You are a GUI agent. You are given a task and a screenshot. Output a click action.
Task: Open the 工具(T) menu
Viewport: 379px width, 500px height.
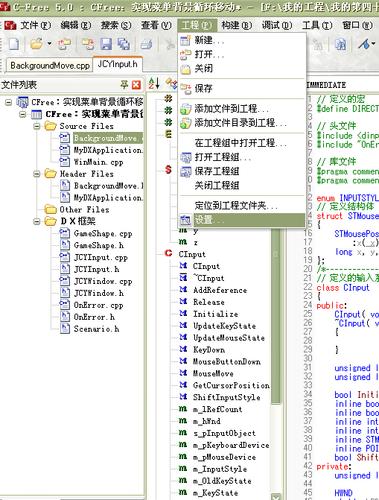pyautogui.click(x=317, y=25)
